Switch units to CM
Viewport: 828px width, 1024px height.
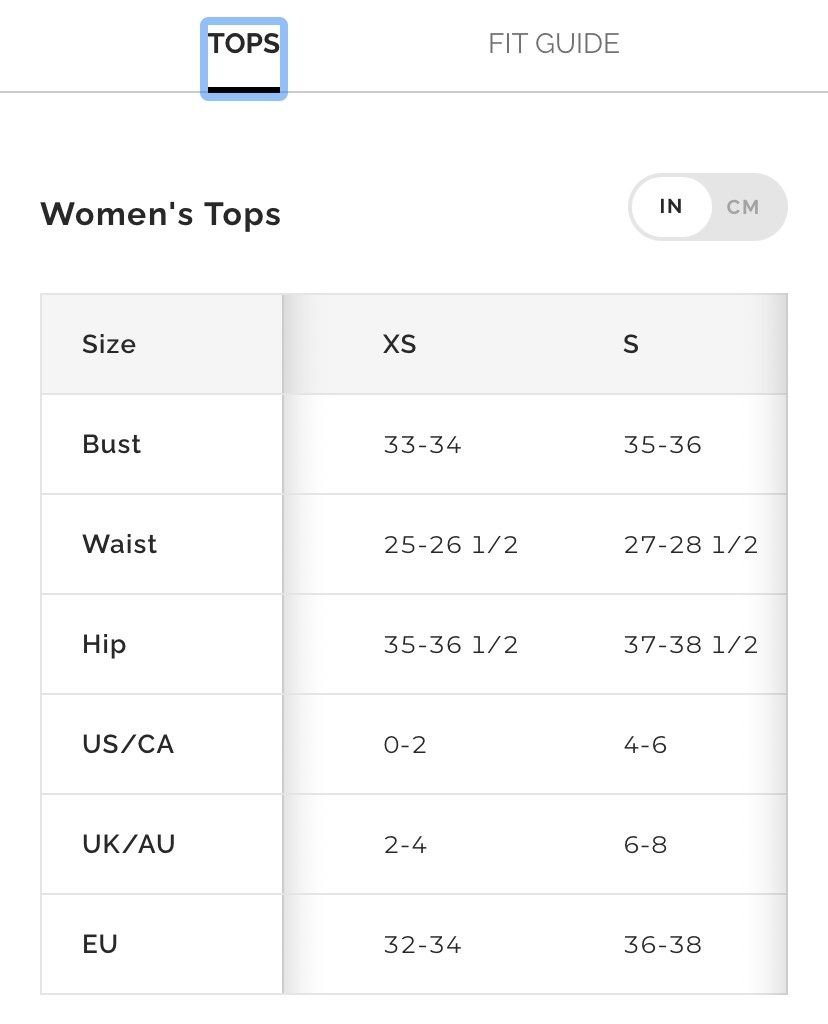tap(743, 207)
